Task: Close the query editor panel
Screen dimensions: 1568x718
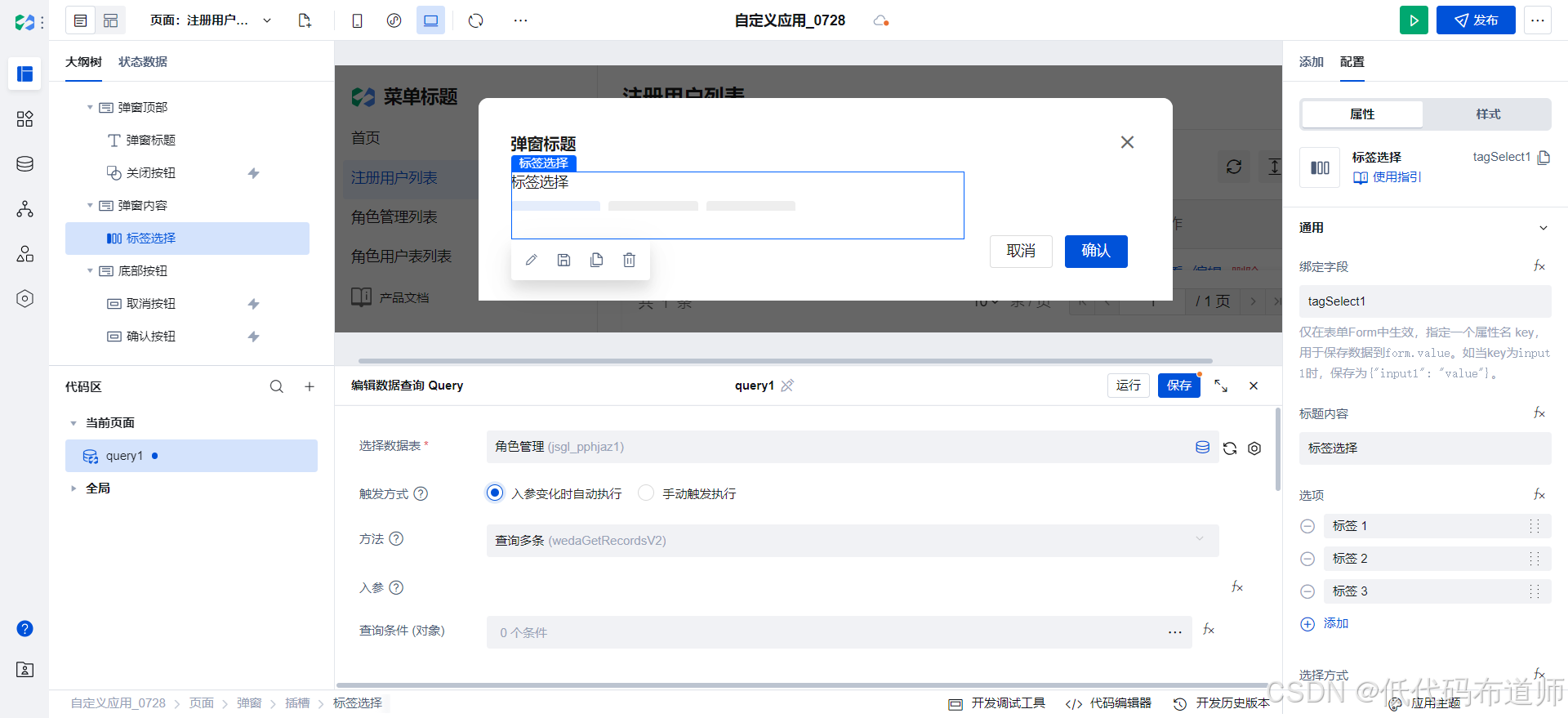Action: [1254, 386]
